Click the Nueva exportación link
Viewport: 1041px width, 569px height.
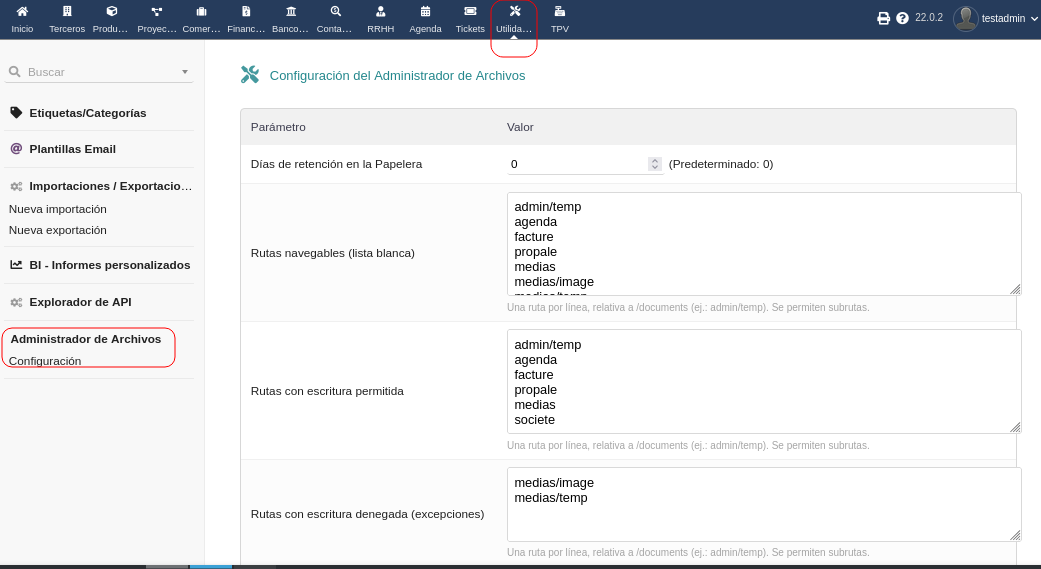58,230
